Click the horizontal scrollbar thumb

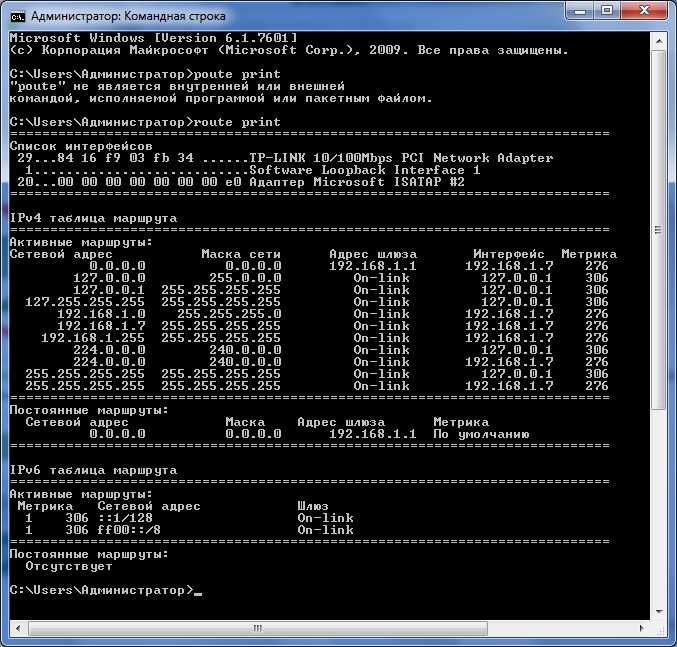coord(258,628)
